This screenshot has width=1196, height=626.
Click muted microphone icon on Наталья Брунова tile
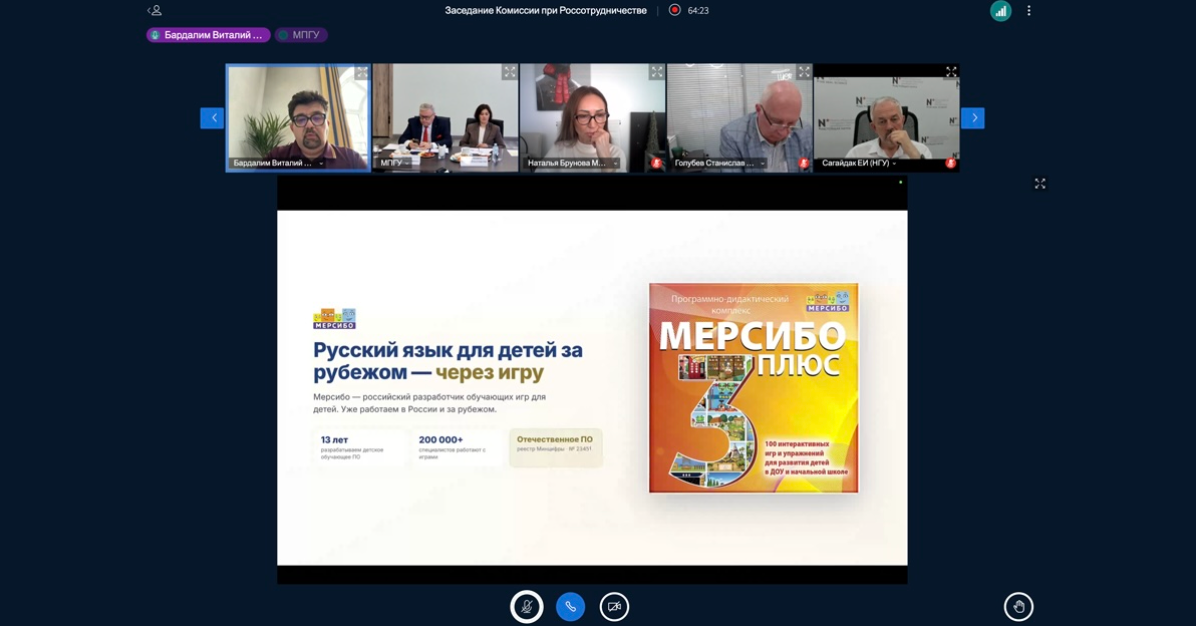[x=656, y=163]
